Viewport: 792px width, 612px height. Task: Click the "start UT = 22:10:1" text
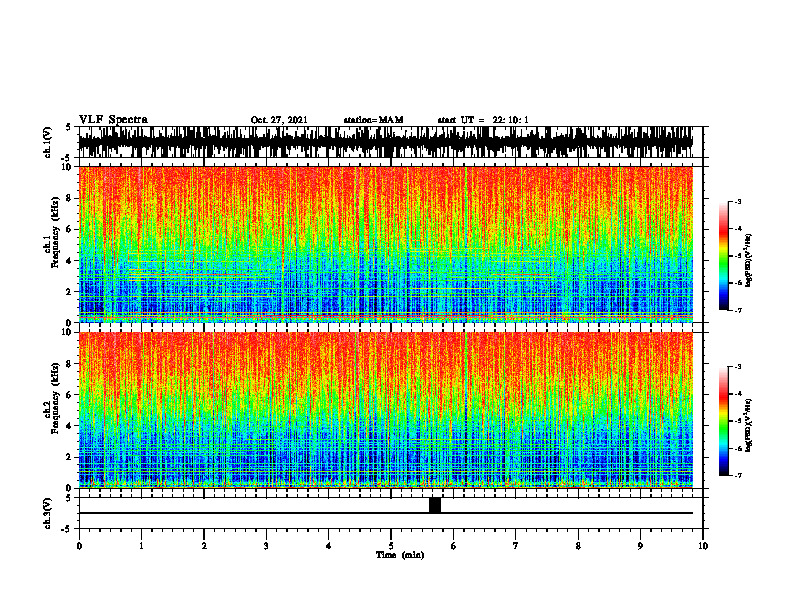(483, 120)
